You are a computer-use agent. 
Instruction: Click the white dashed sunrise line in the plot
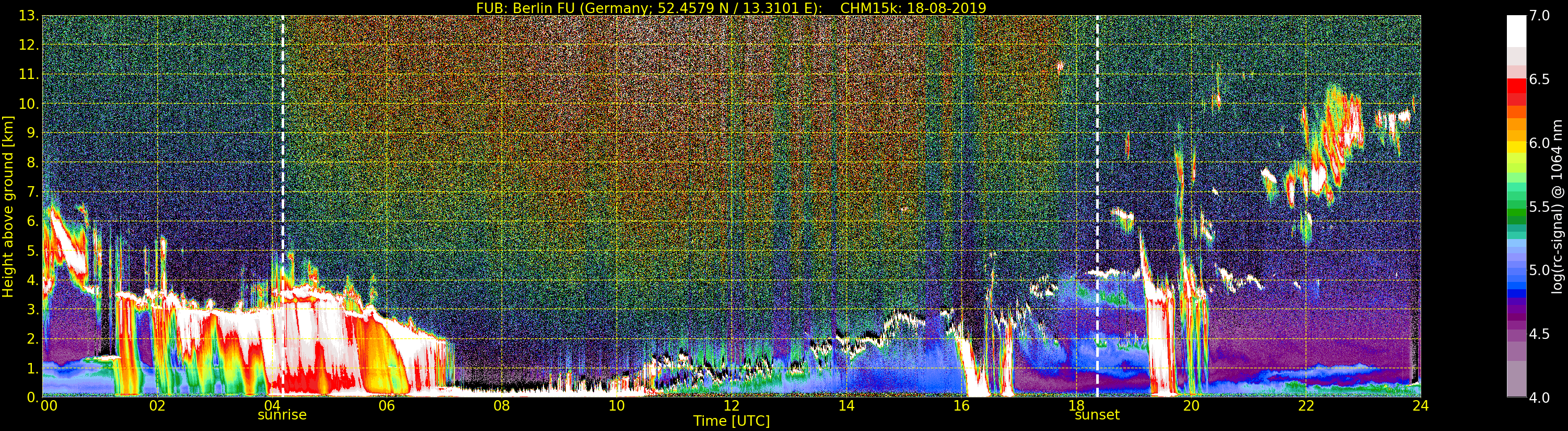[283, 206]
